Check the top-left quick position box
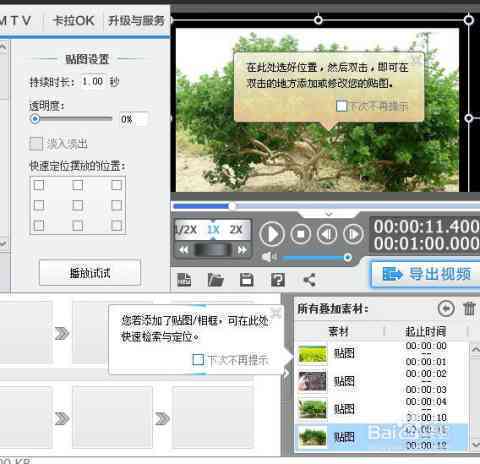480x464 pixels. click(x=39, y=185)
